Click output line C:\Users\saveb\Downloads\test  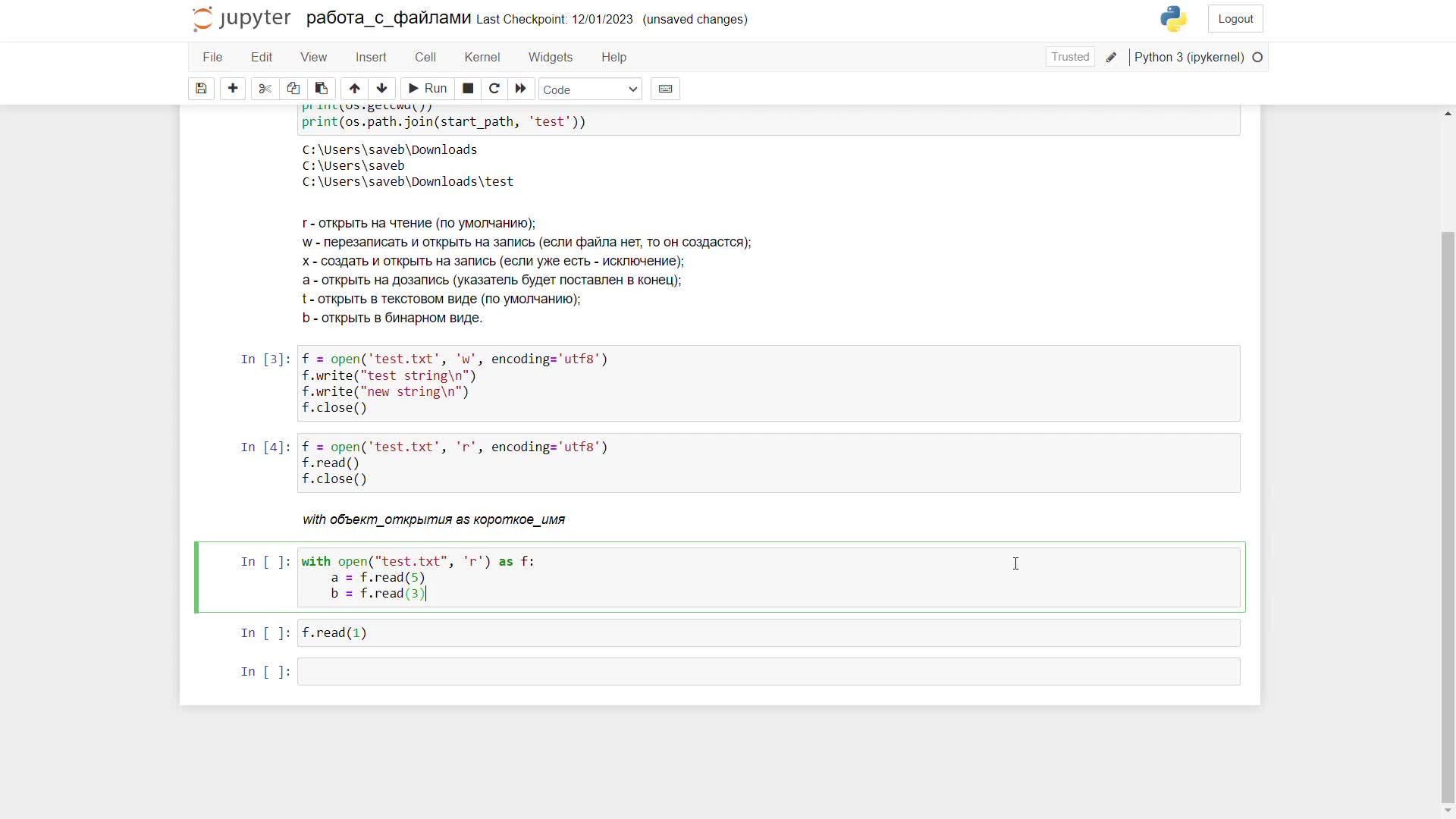[408, 182]
